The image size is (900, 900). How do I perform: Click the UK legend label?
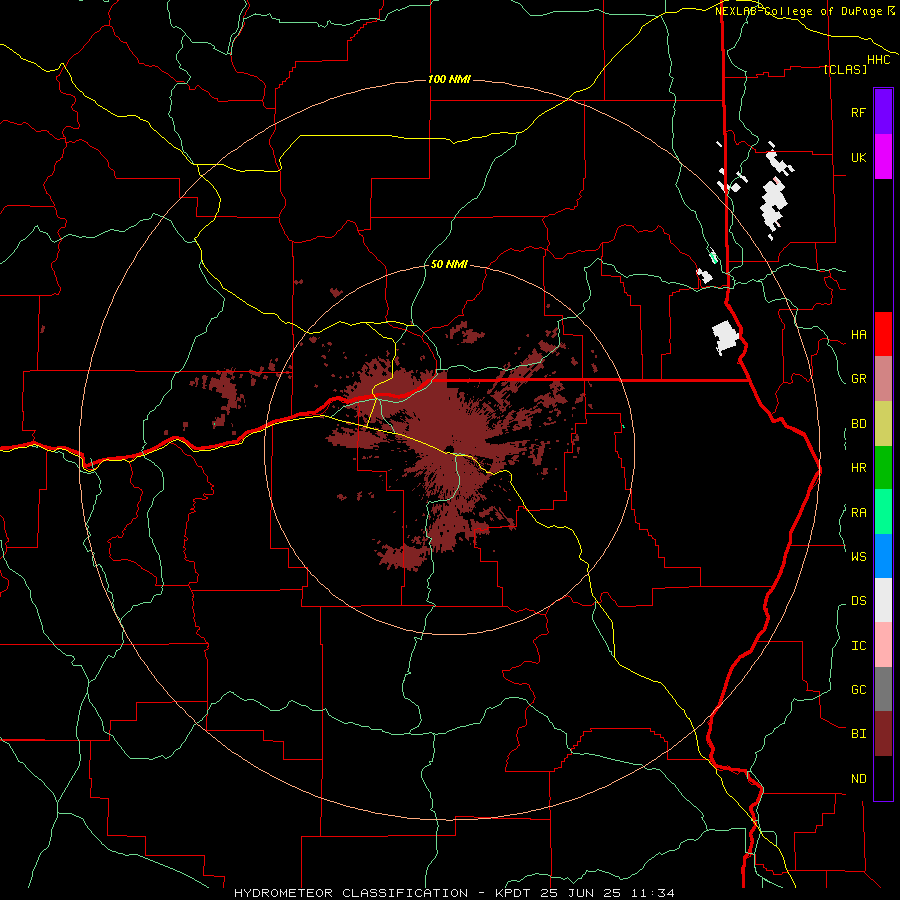(x=858, y=157)
